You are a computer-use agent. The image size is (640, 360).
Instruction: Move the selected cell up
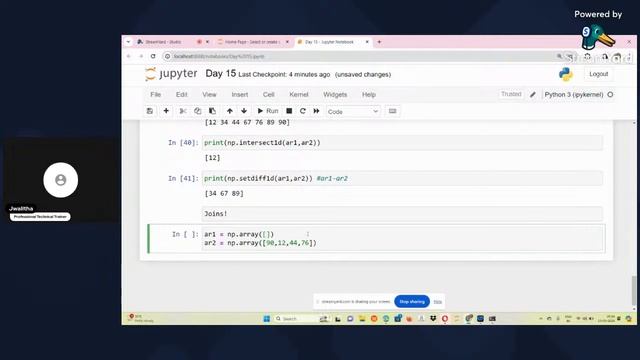[x=230, y=111]
